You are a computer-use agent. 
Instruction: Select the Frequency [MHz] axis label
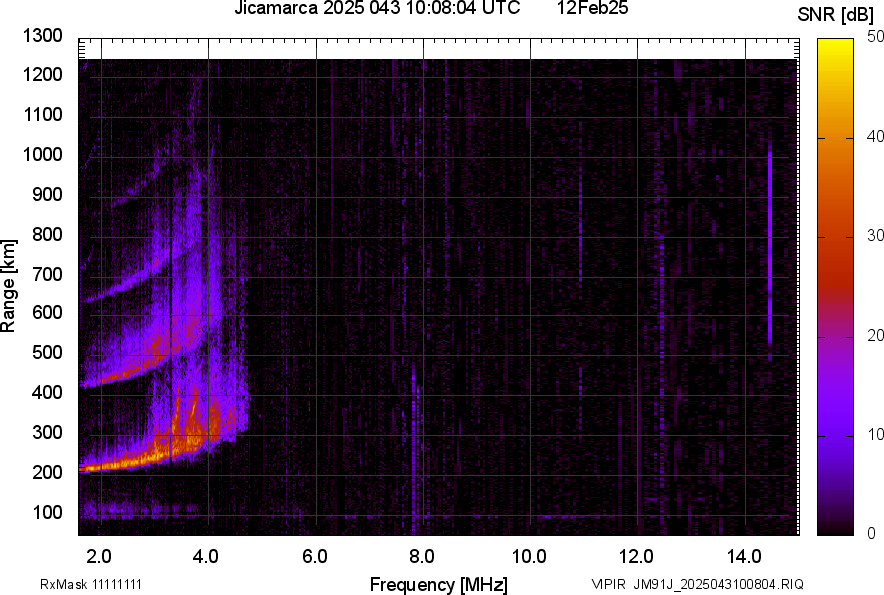point(438,584)
